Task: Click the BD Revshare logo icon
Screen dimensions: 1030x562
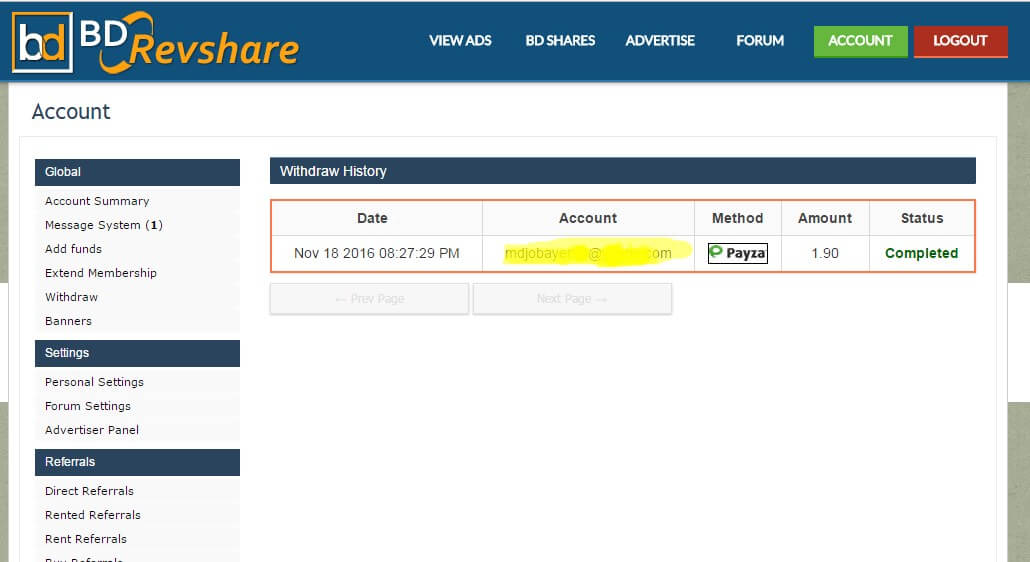Action: click(42, 41)
